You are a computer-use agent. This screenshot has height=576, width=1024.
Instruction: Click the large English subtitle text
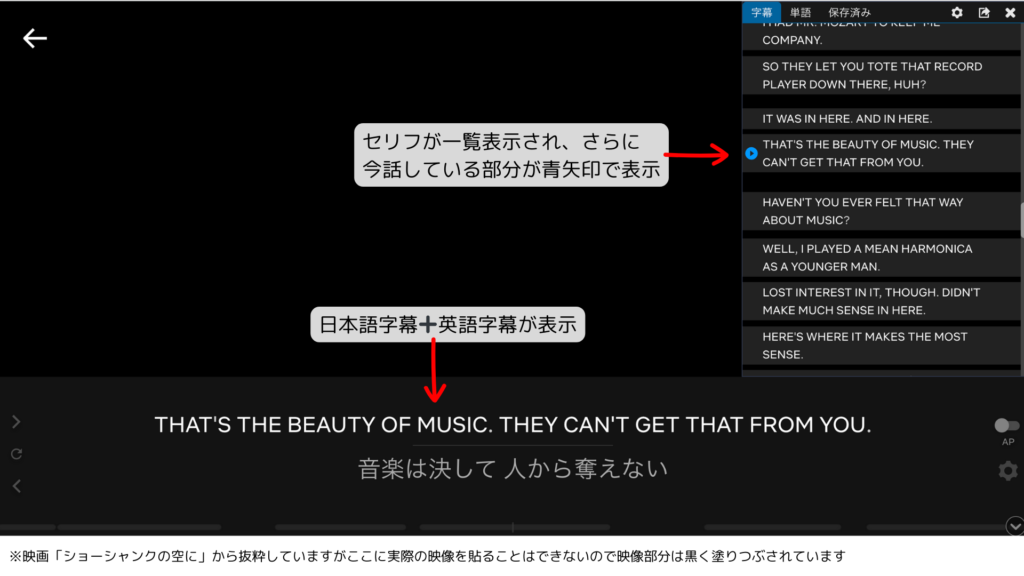pyautogui.click(x=513, y=425)
